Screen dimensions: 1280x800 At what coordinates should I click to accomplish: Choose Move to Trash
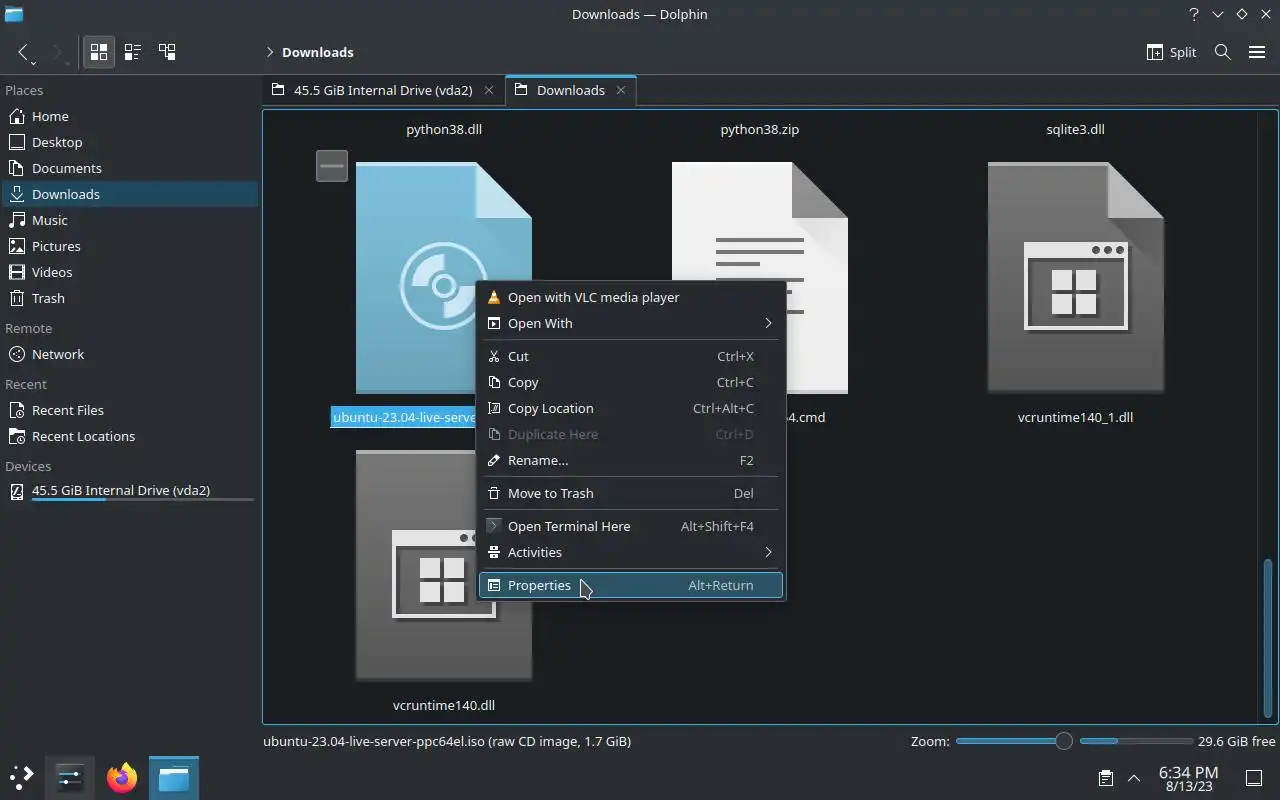point(631,493)
